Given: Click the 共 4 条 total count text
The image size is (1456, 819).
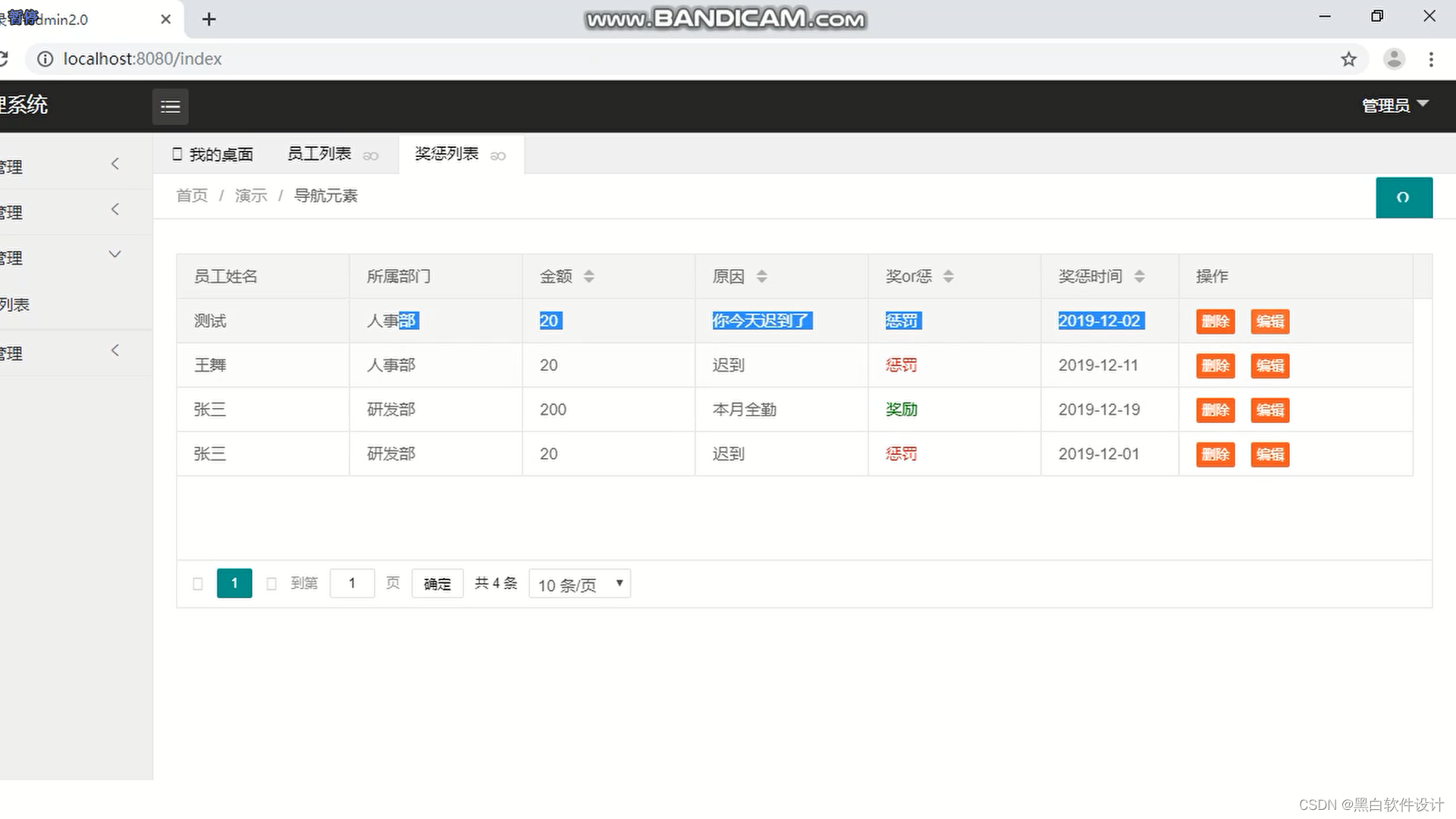Looking at the screenshot, I should tap(496, 583).
